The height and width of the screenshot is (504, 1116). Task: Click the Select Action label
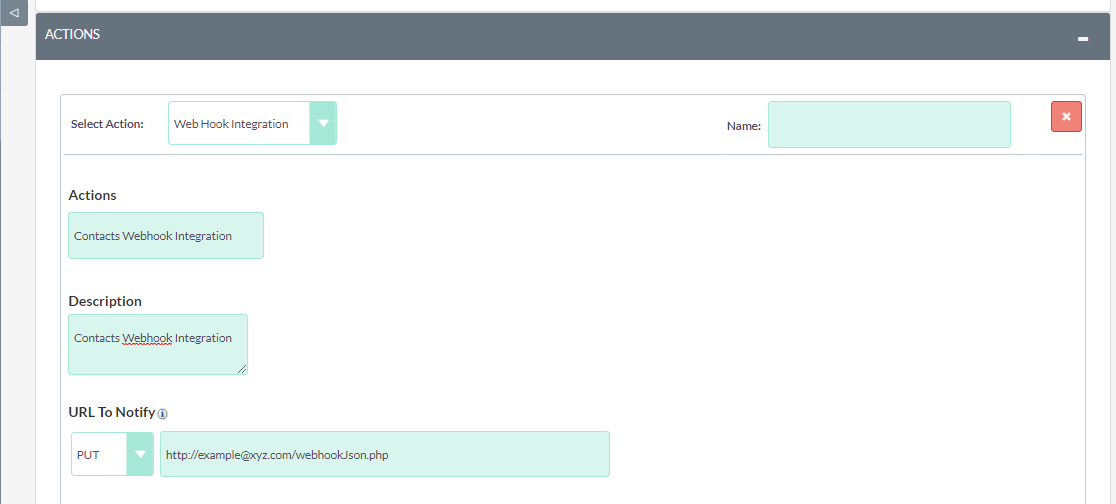pyautogui.click(x=107, y=124)
